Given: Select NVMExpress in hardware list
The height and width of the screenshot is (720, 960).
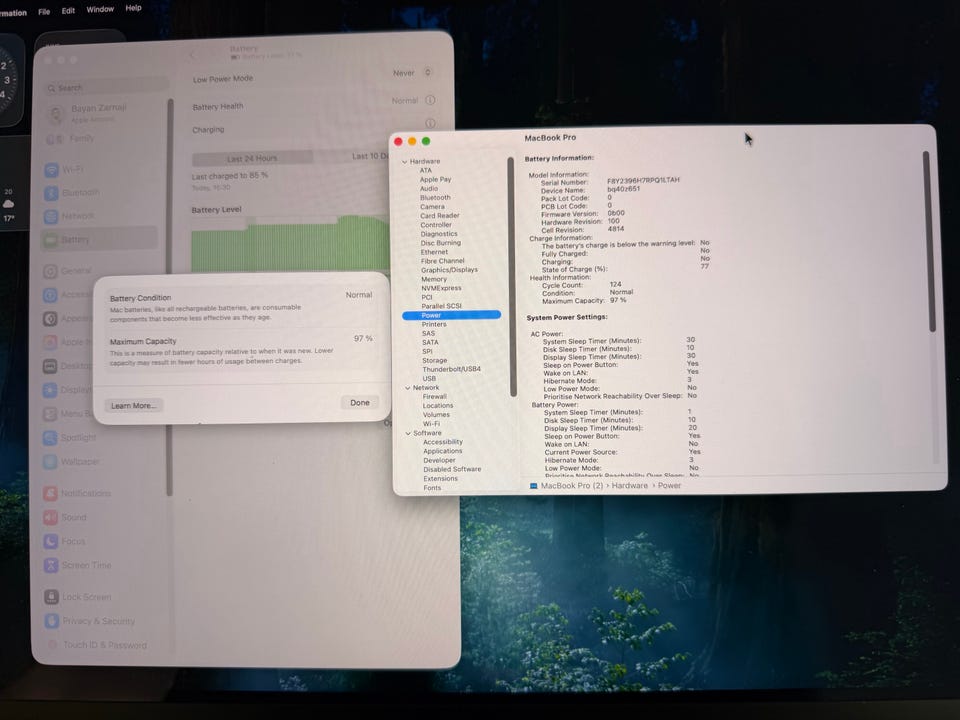Looking at the screenshot, I should 441,288.
